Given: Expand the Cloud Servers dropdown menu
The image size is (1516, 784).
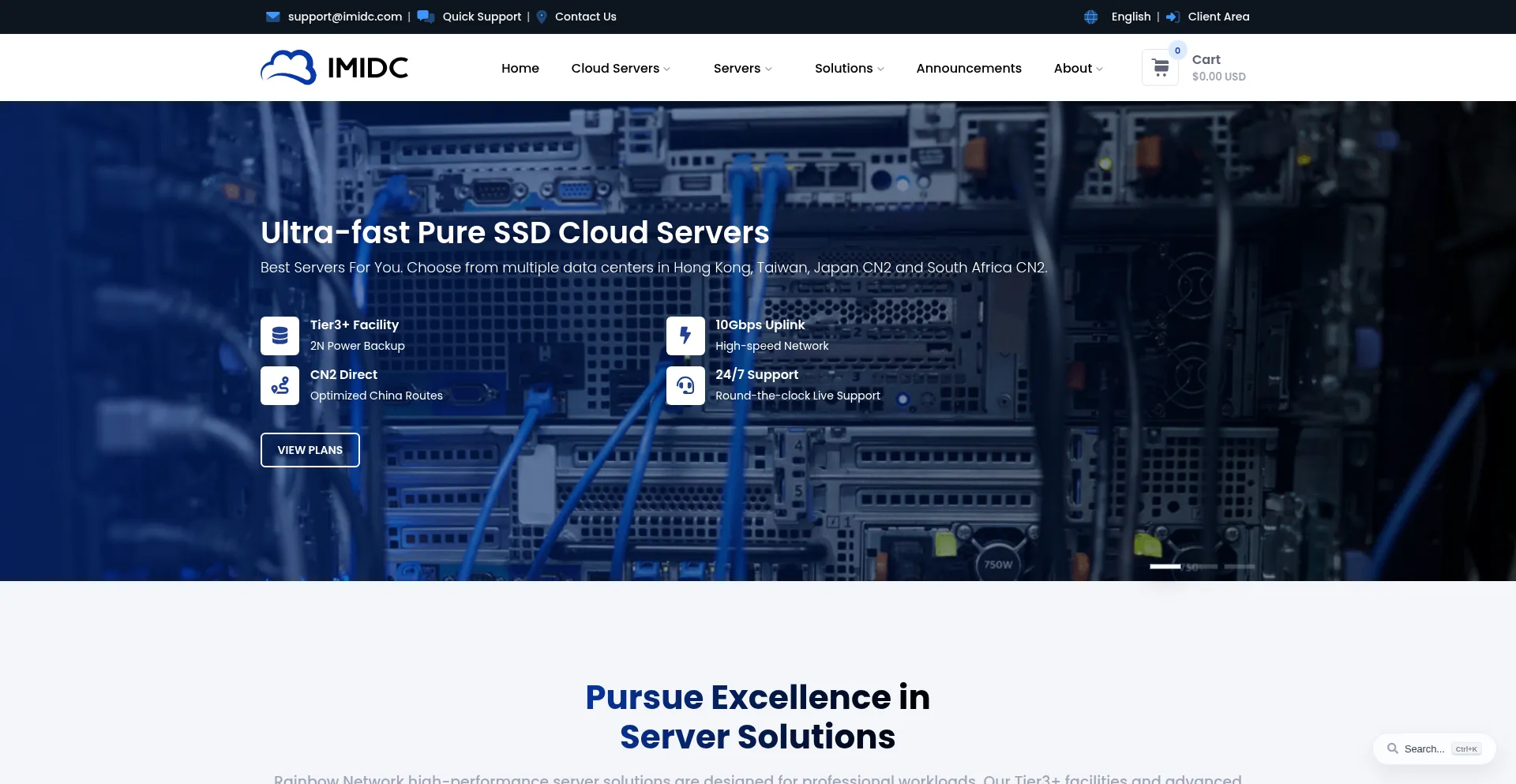Looking at the screenshot, I should click(x=621, y=68).
